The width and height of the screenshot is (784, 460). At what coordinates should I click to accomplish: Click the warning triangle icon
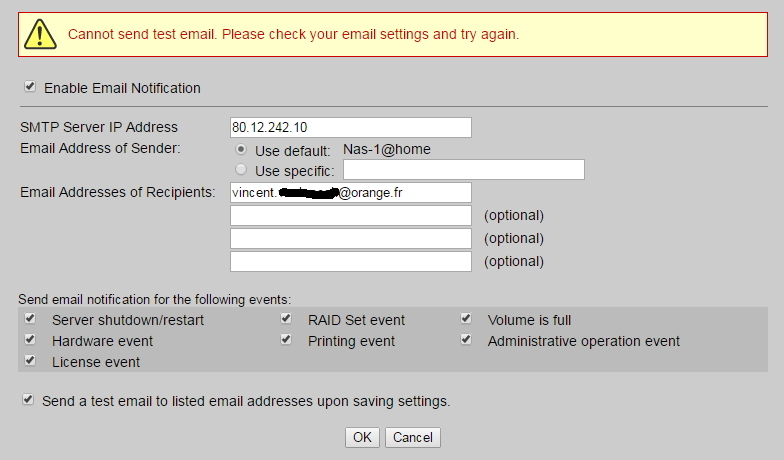pyautogui.click(x=41, y=34)
